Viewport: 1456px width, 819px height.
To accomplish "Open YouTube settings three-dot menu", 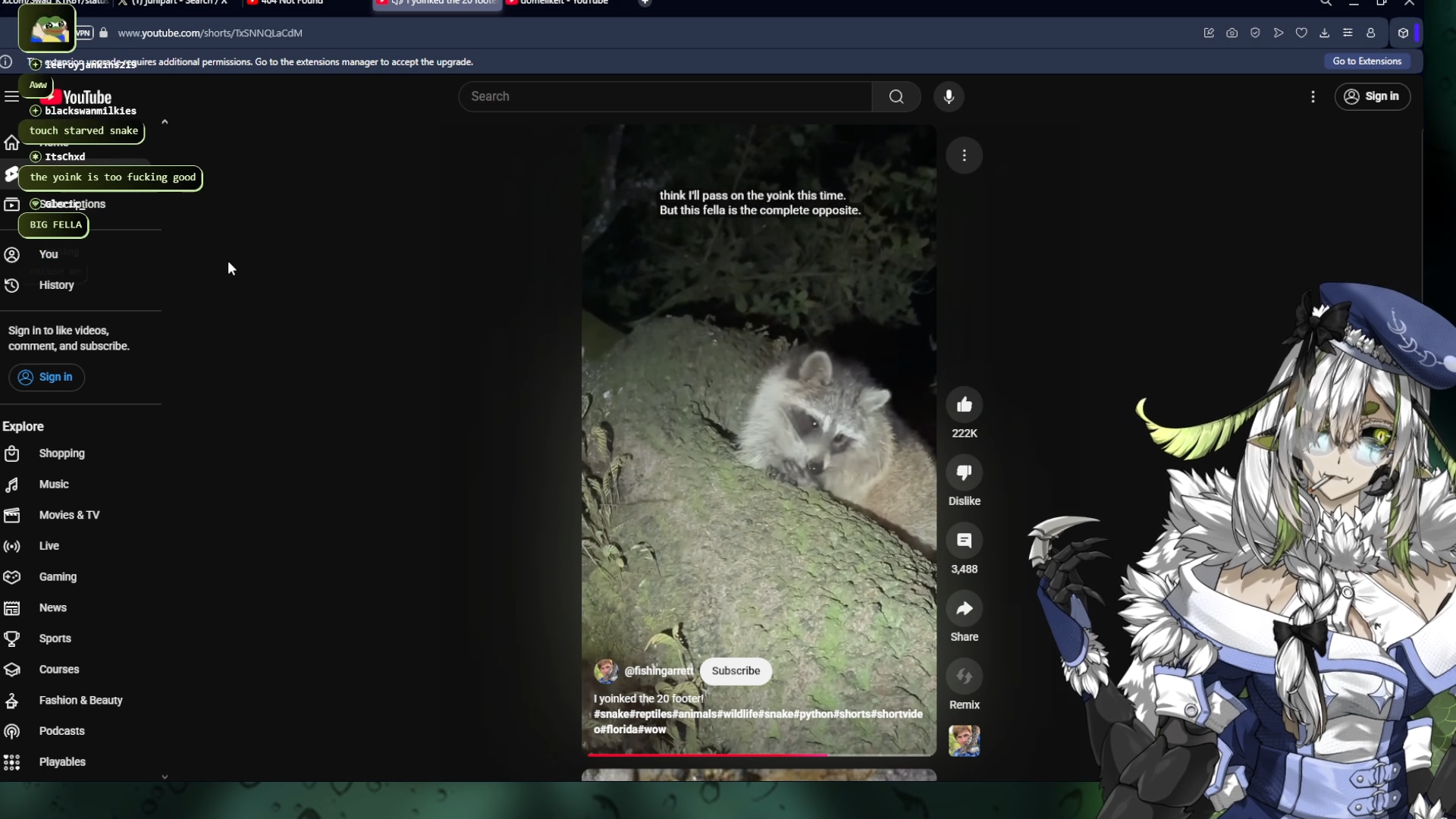I will click(x=1313, y=96).
